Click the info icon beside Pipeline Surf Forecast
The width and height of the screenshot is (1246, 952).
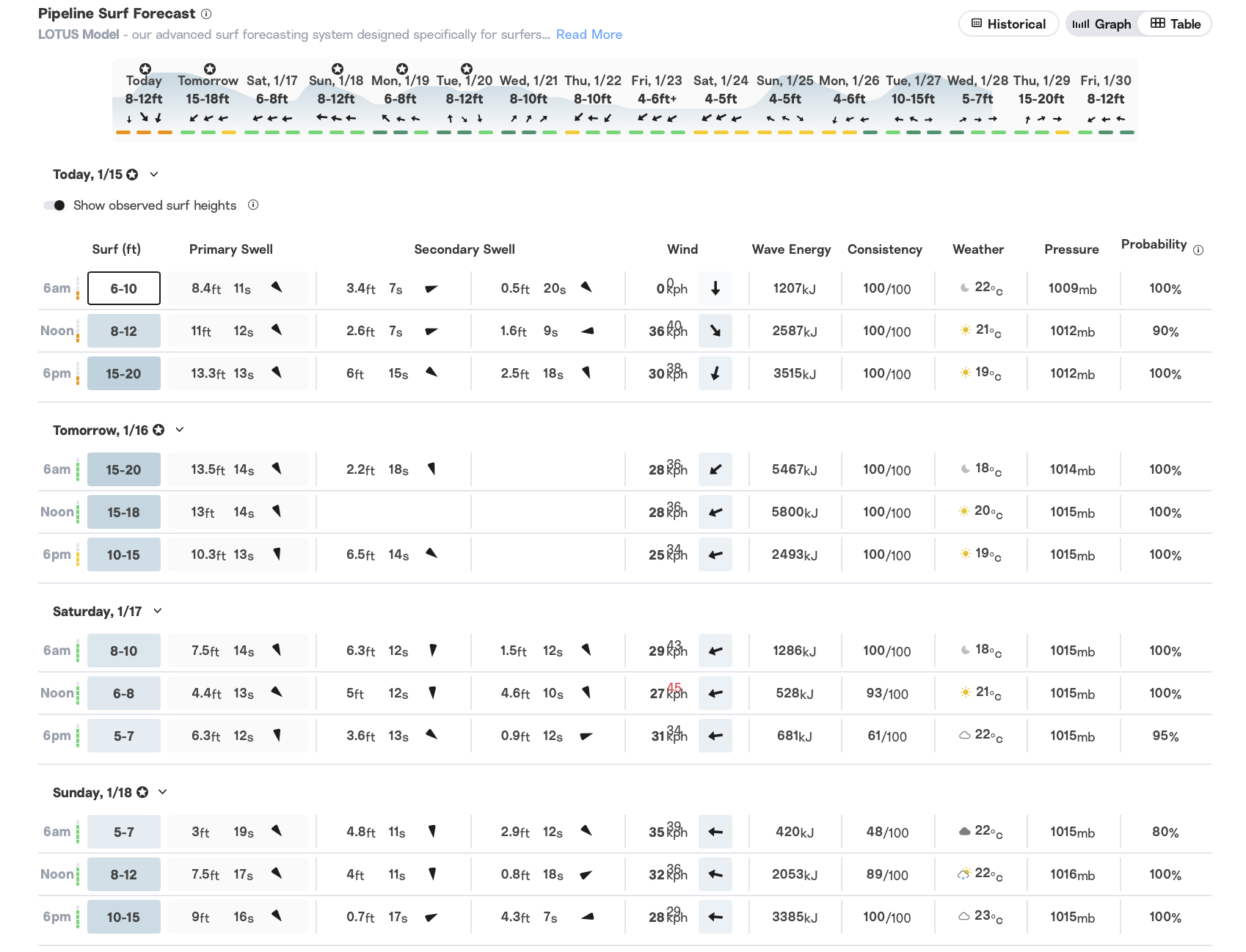tap(206, 14)
